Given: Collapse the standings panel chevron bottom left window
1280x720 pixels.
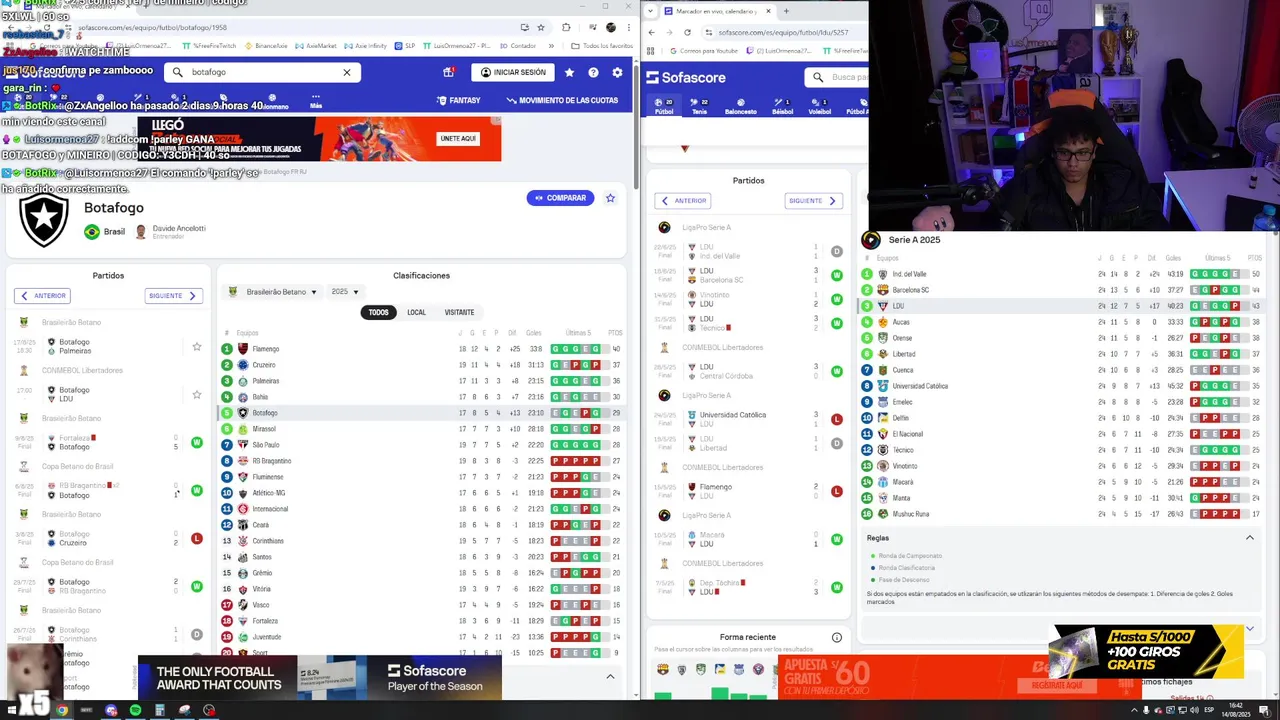Looking at the screenshot, I should [610, 677].
